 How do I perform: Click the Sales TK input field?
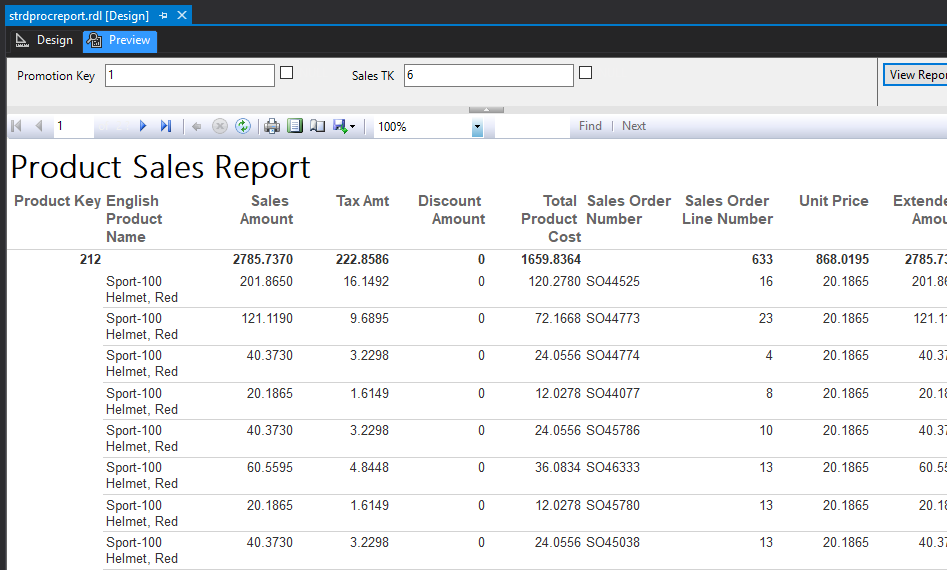tap(489, 75)
